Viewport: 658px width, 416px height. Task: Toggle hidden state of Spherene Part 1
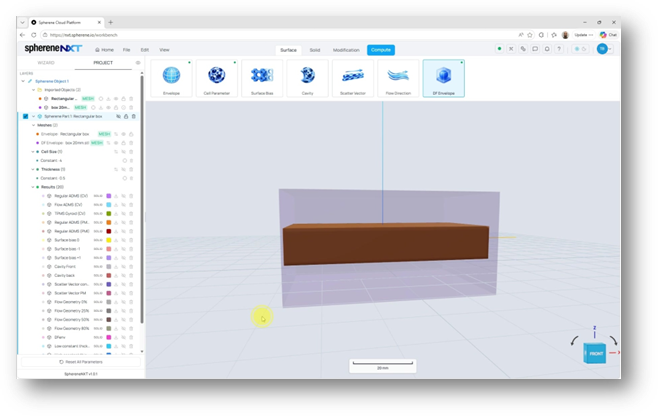tap(118, 116)
